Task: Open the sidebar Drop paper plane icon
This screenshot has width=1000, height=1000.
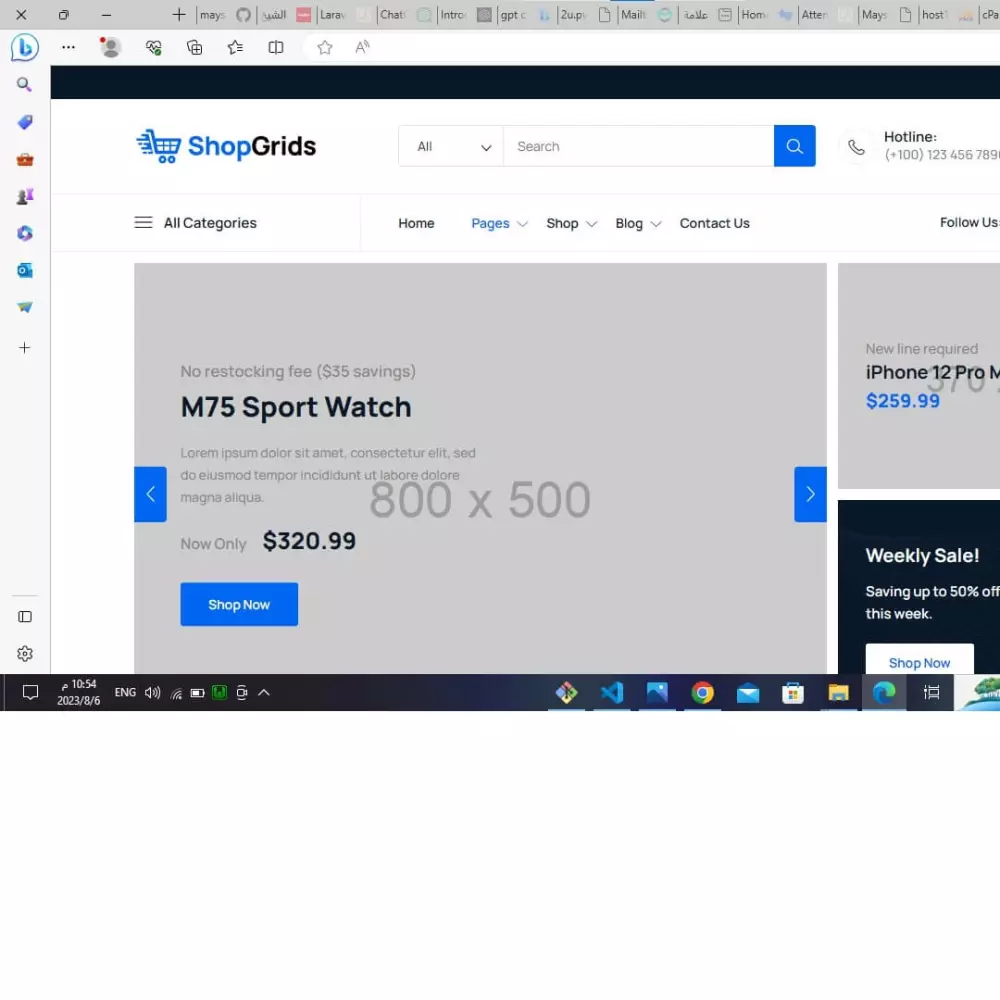Action: point(24,307)
